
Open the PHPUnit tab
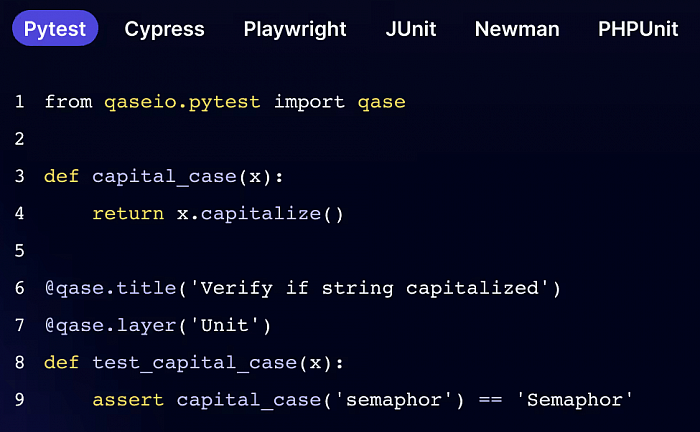point(638,29)
